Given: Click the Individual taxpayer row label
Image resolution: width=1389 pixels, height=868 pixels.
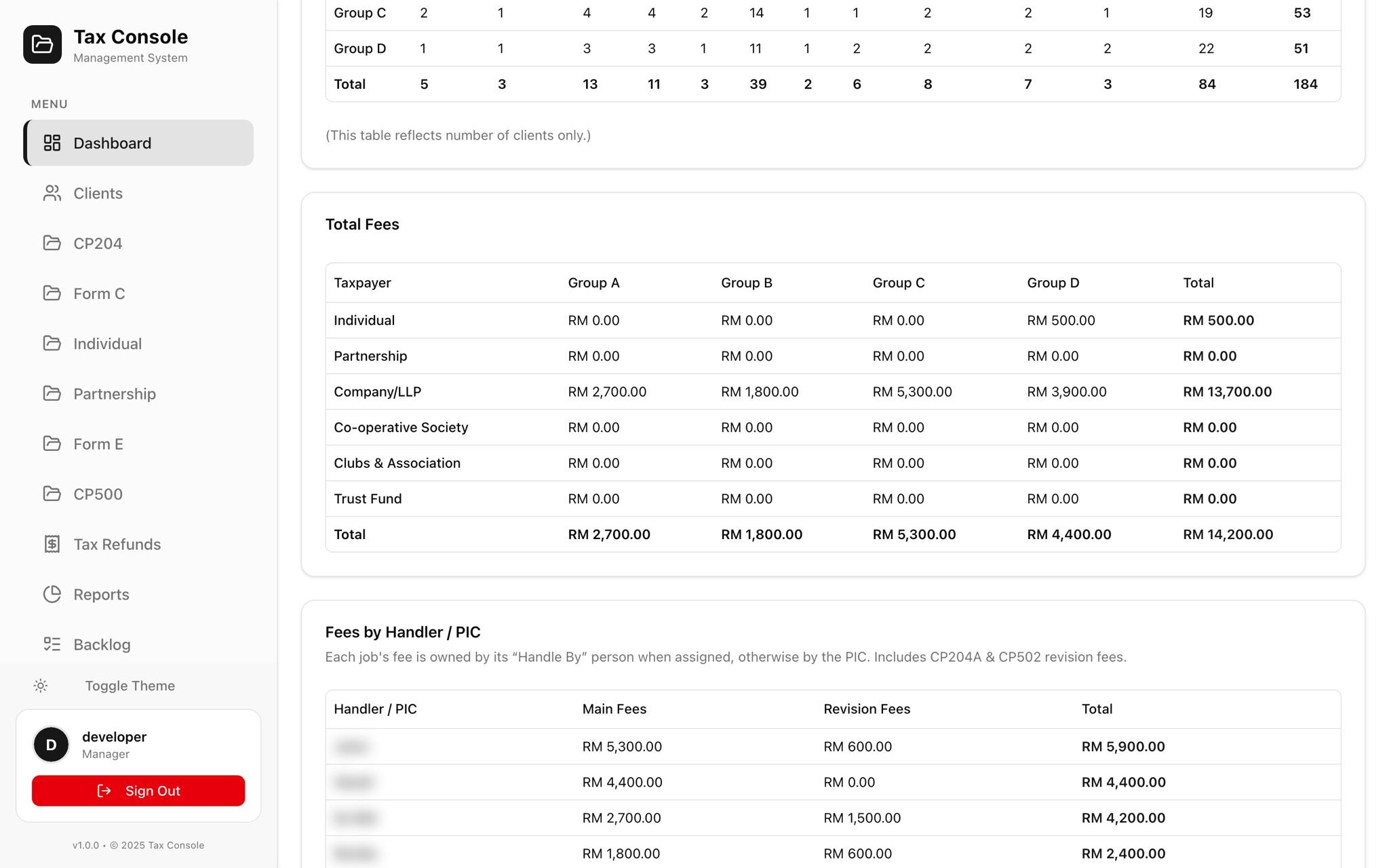Looking at the screenshot, I should coord(364,321).
